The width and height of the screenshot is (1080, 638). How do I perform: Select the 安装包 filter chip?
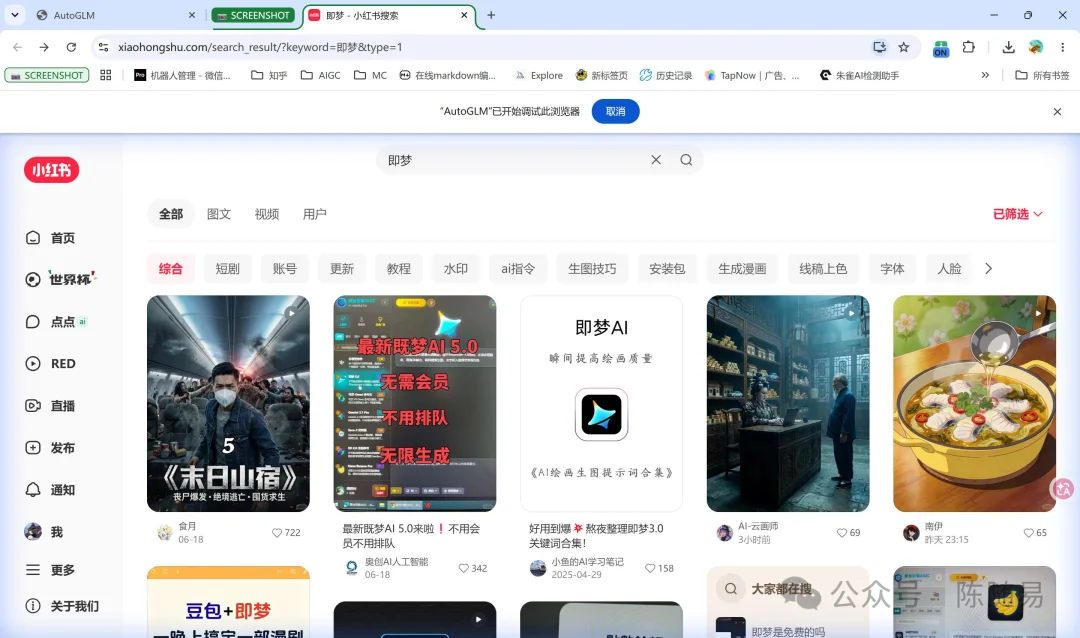coord(667,269)
